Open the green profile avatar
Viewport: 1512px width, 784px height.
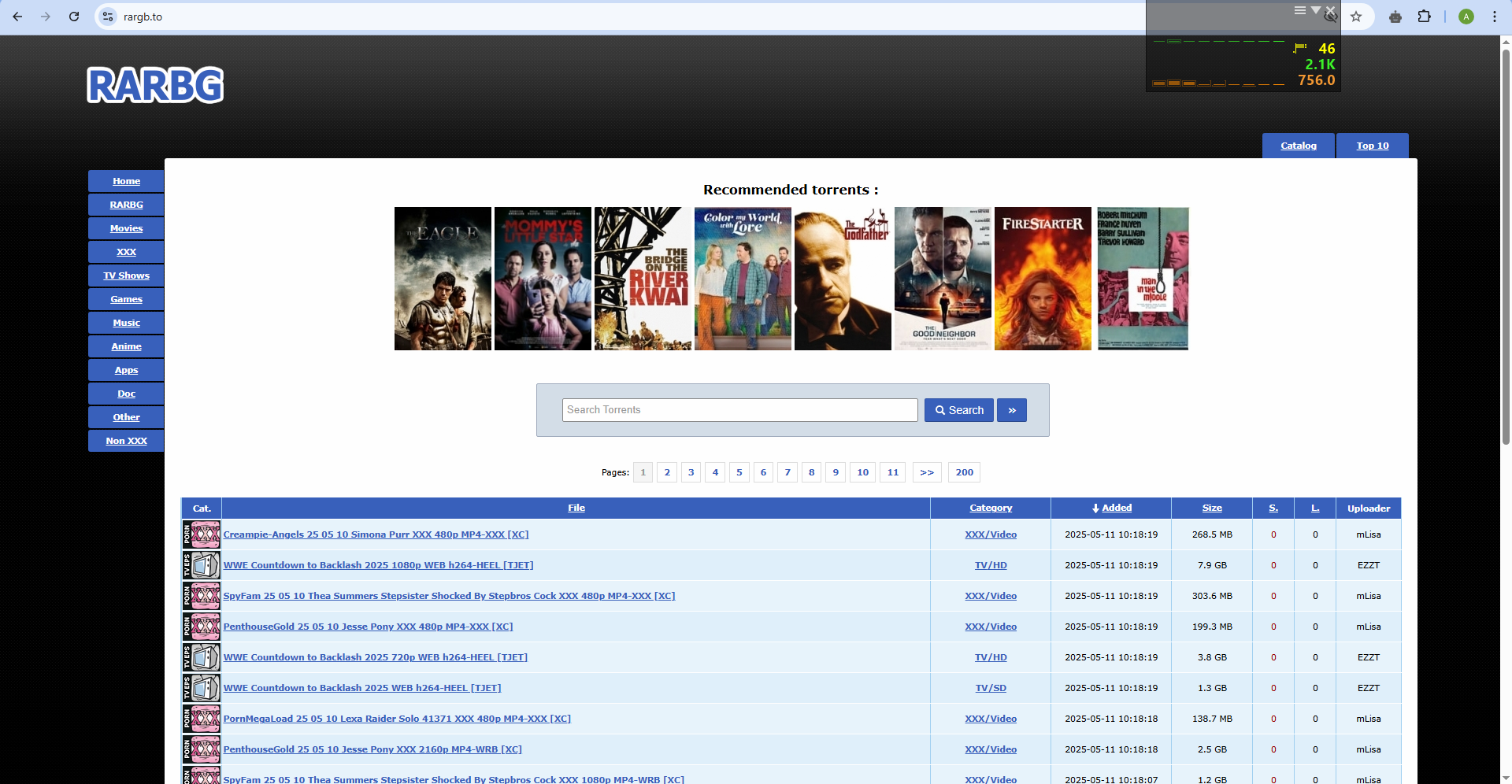pos(1466,17)
